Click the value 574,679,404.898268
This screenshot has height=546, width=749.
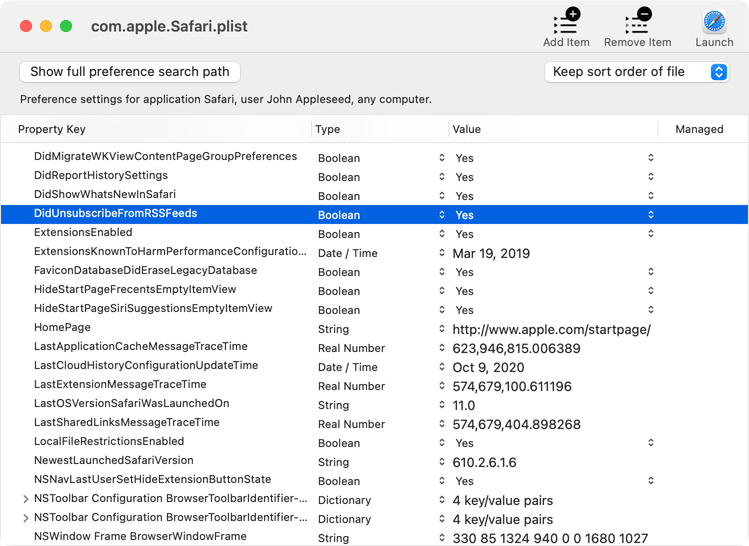[516, 424]
